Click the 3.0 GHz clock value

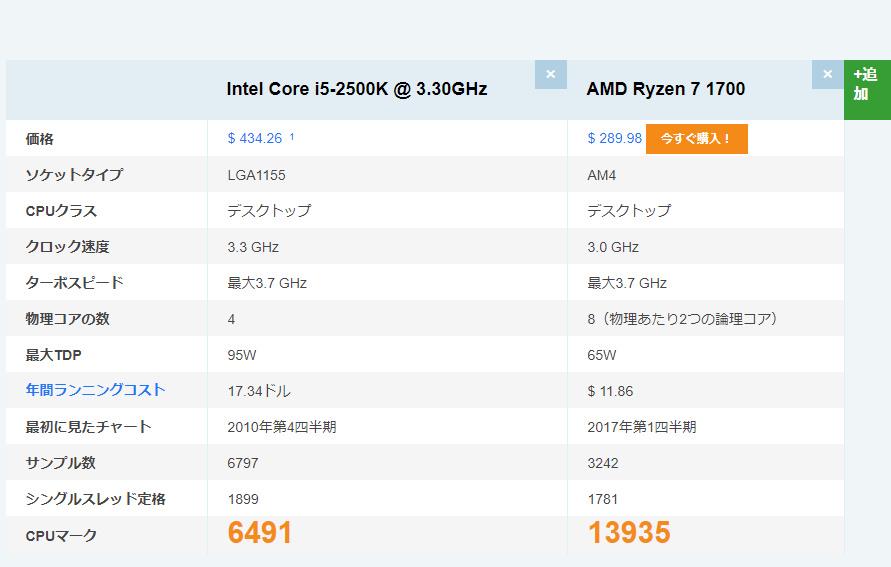pos(613,247)
